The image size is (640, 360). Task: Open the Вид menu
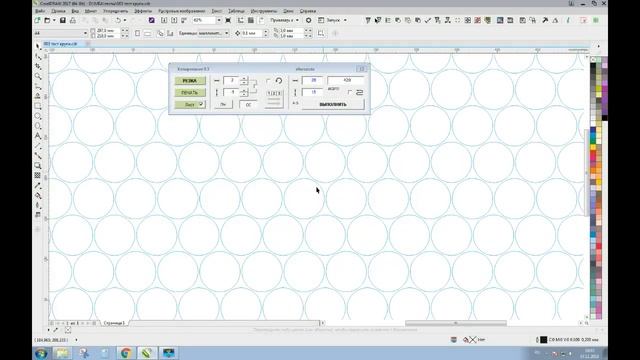pos(75,11)
